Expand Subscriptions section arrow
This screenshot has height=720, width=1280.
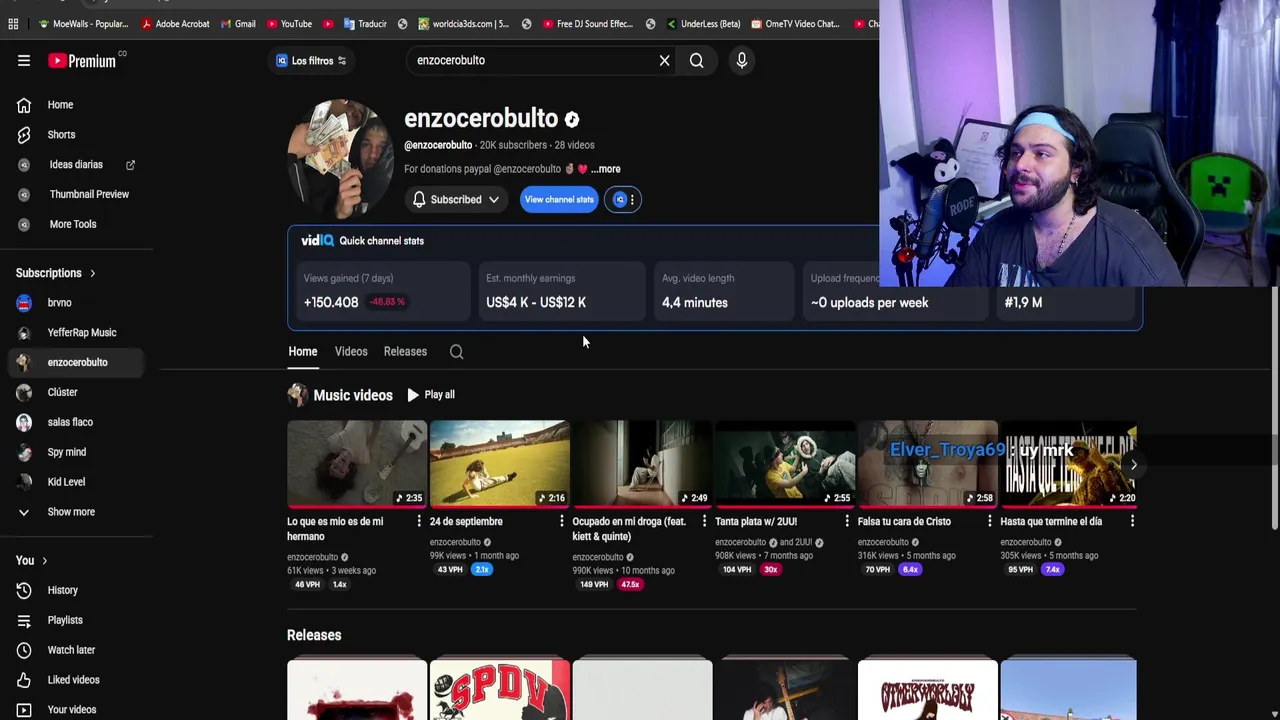(x=92, y=273)
